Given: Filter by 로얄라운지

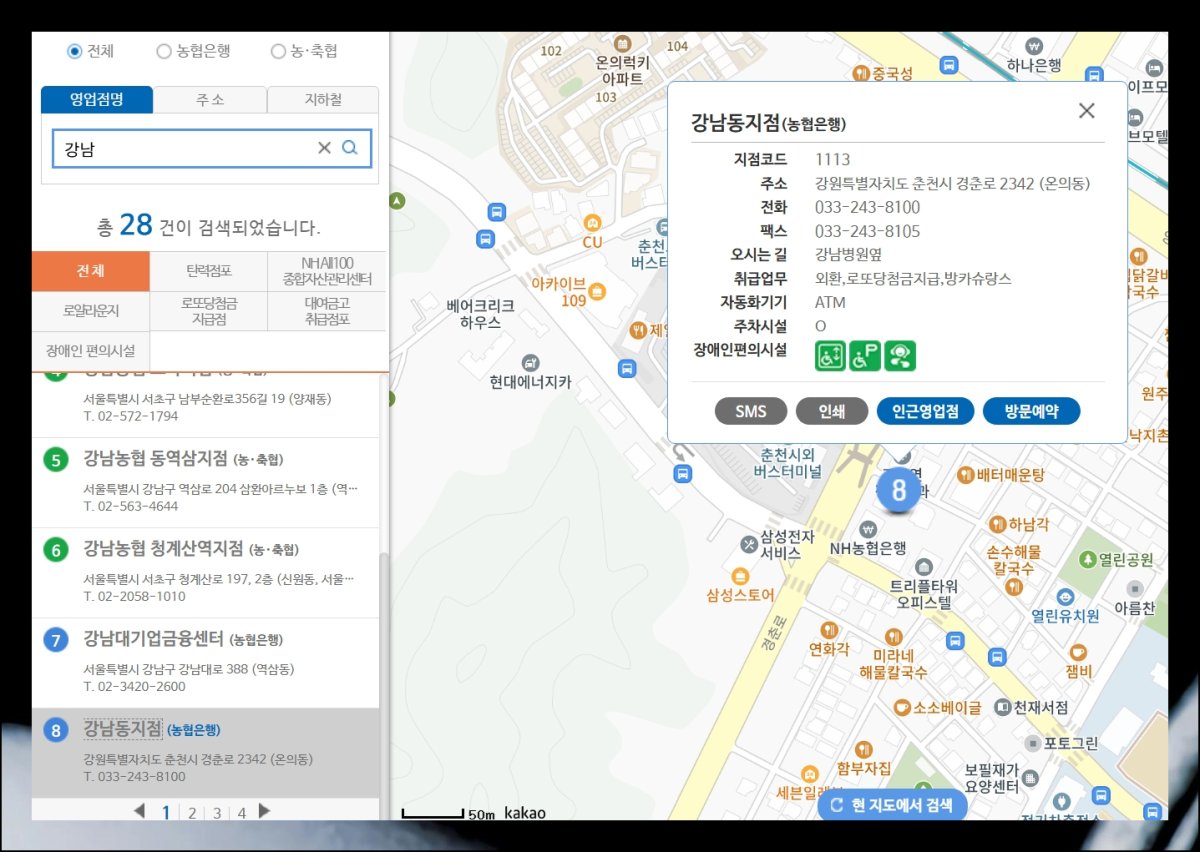Looking at the screenshot, I should pyautogui.click(x=90, y=311).
